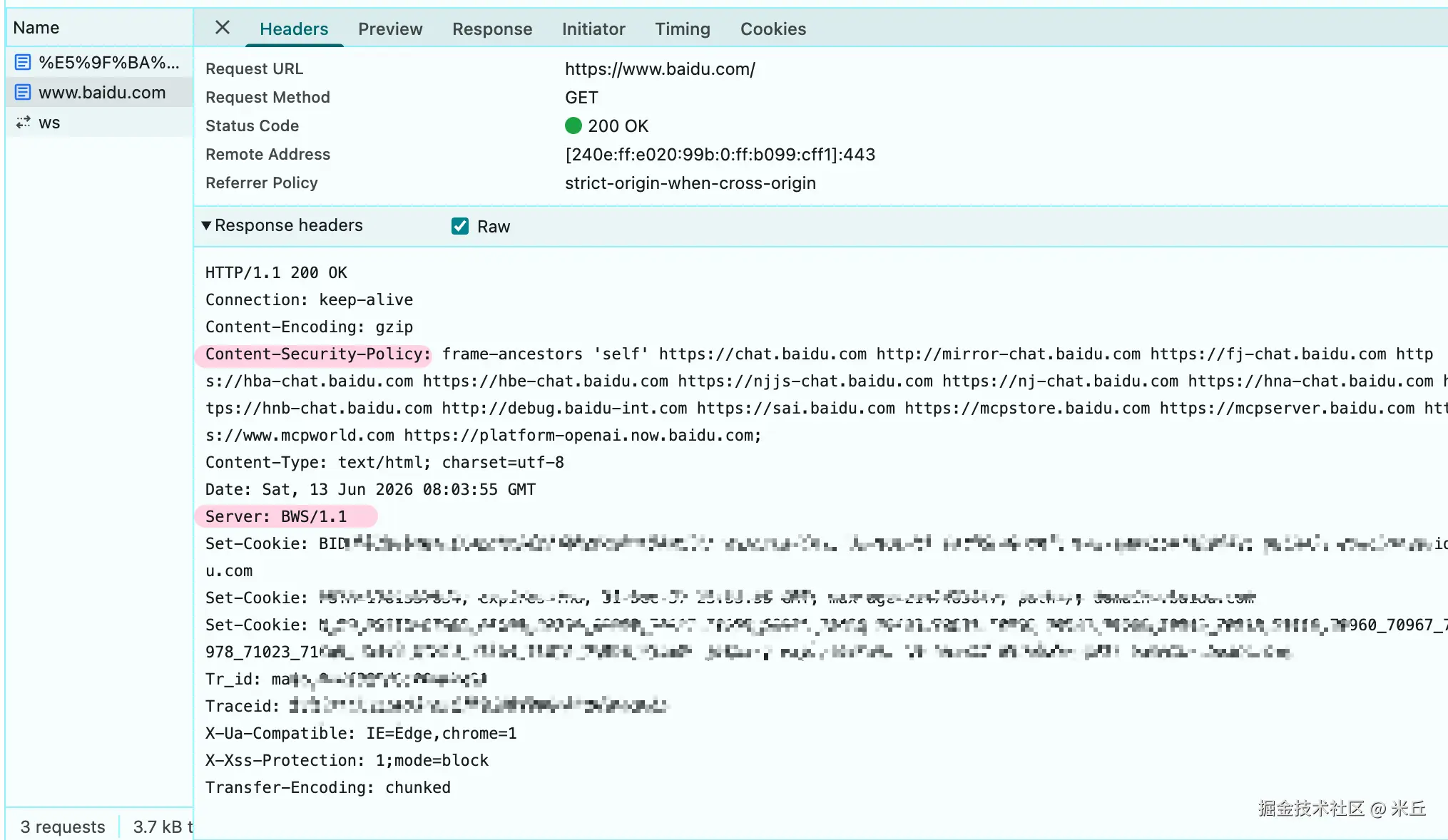Open the Timing tab
Viewport: 1448px width, 840px height.
683,29
